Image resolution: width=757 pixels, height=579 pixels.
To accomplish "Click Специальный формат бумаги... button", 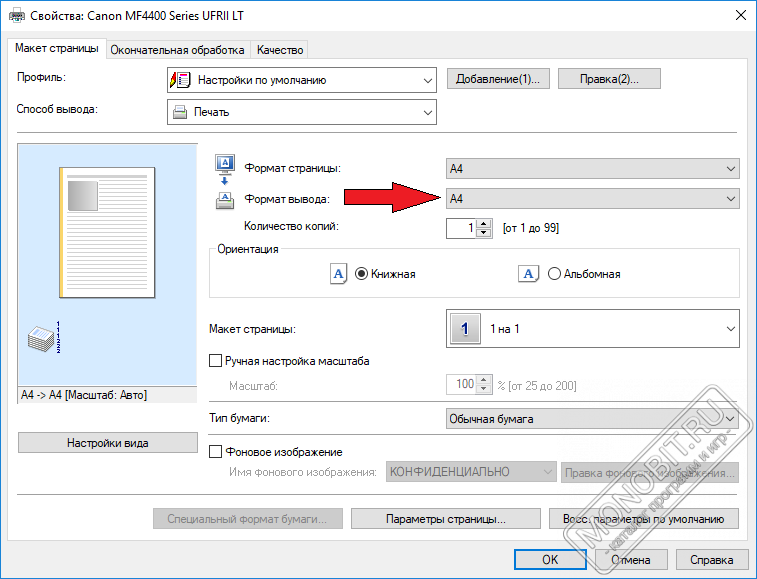I will pyautogui.click(x=248, y=519).
